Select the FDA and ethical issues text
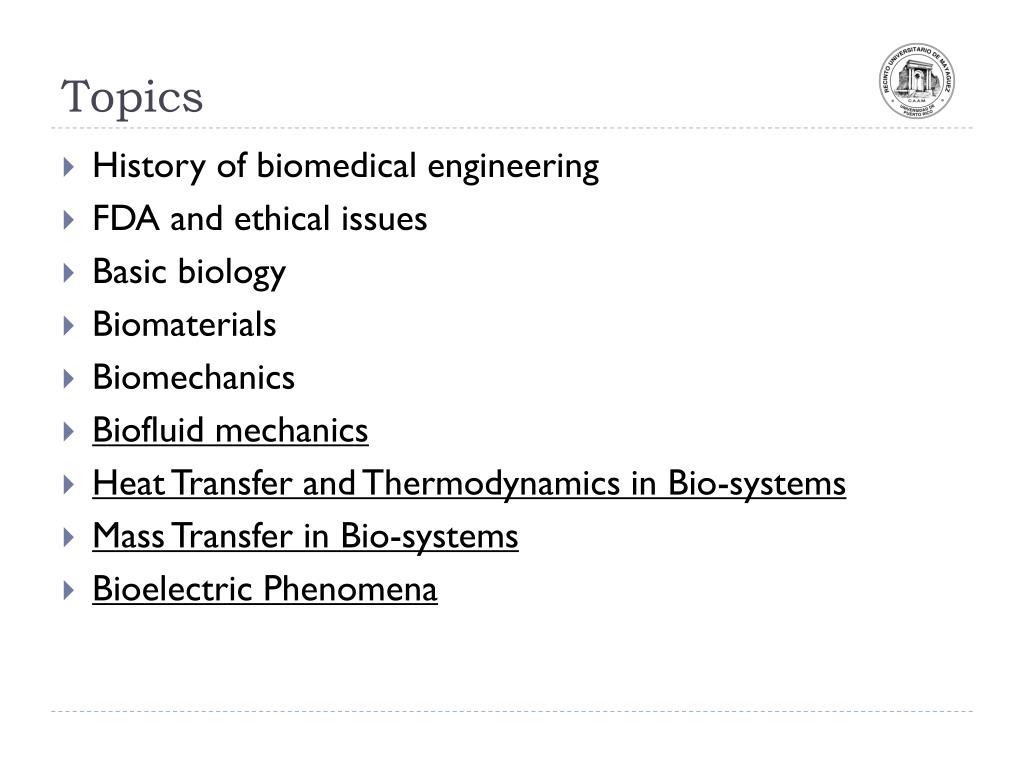The height and width of the screenshot is (768, 1024). [260, 219]
